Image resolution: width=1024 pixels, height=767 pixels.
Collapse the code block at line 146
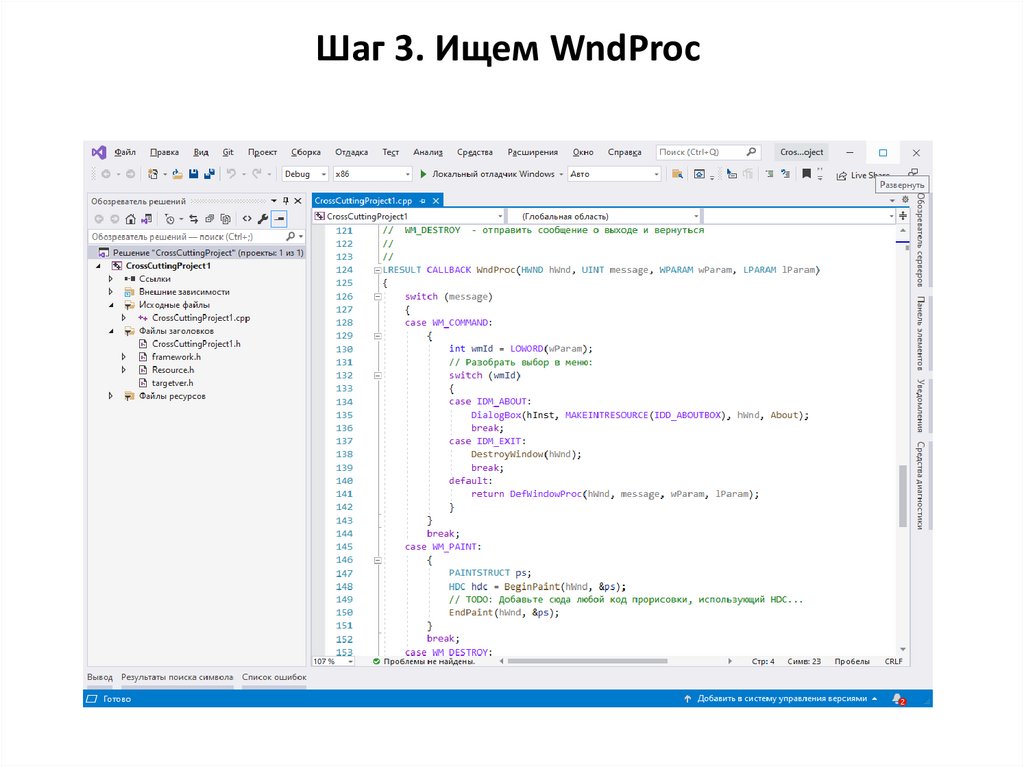coord(377,560)
